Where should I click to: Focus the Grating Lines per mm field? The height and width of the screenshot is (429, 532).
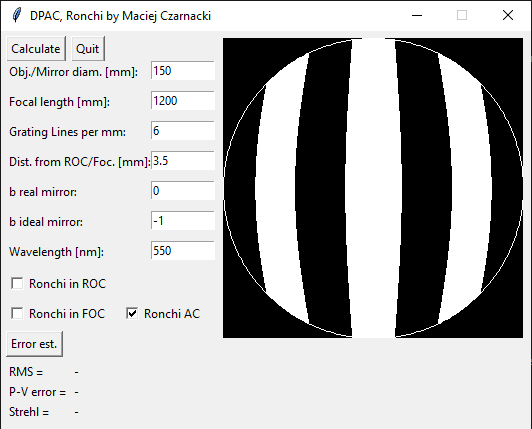(x=183, y=131)
